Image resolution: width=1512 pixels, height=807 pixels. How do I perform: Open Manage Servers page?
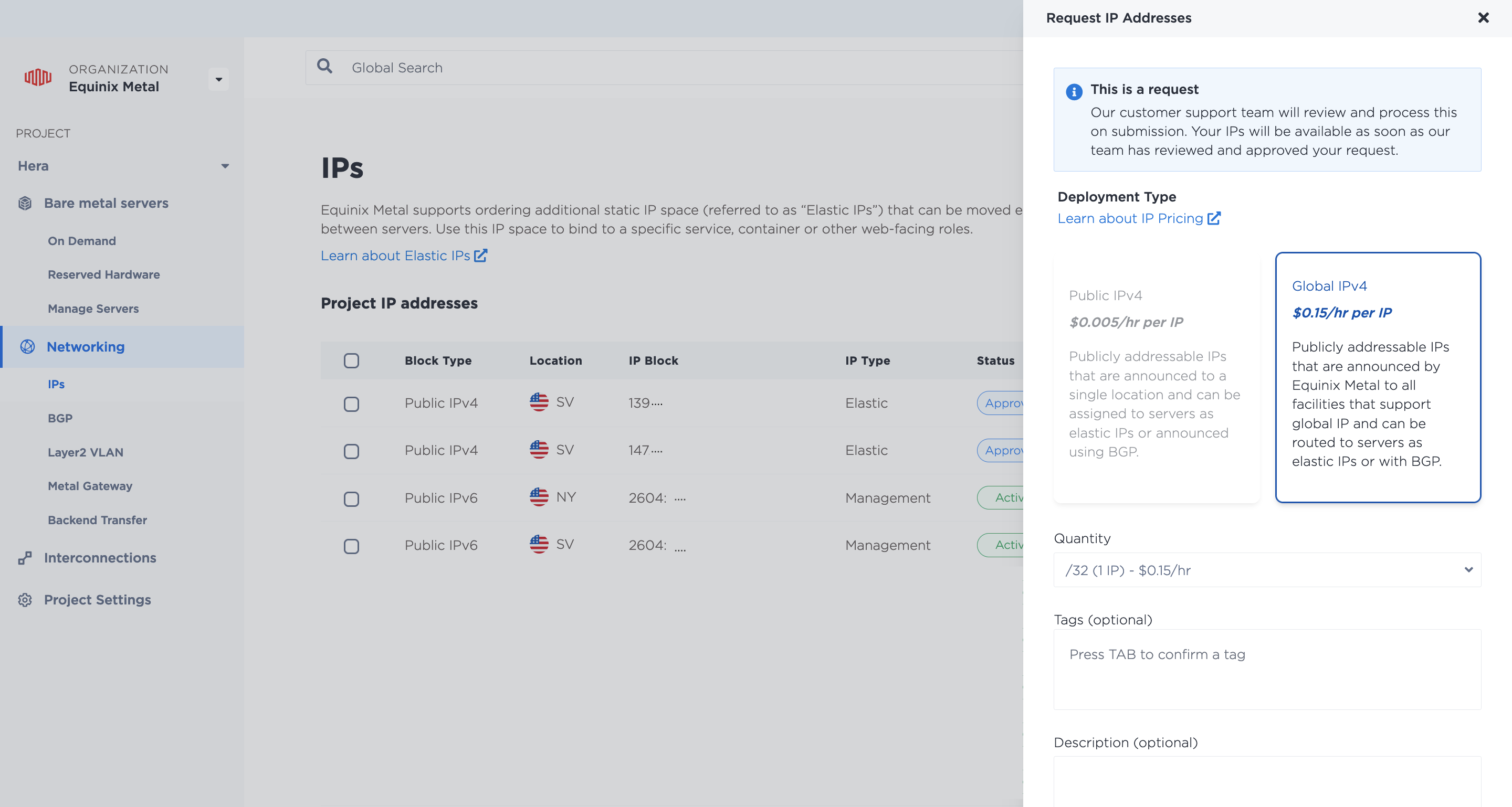click(93, 309)
